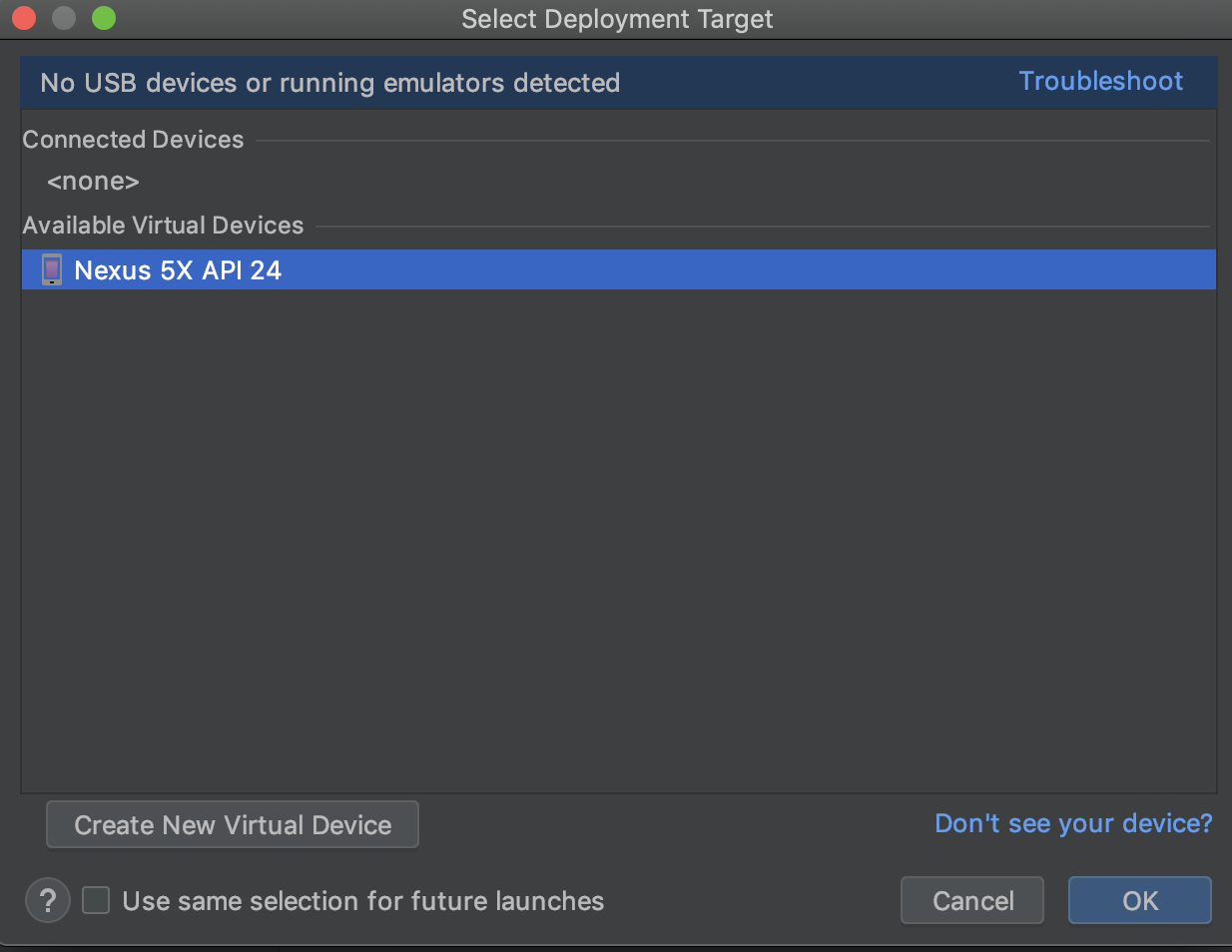Click the Connected Devices section header
The image size is (1232, 952).
133,140
